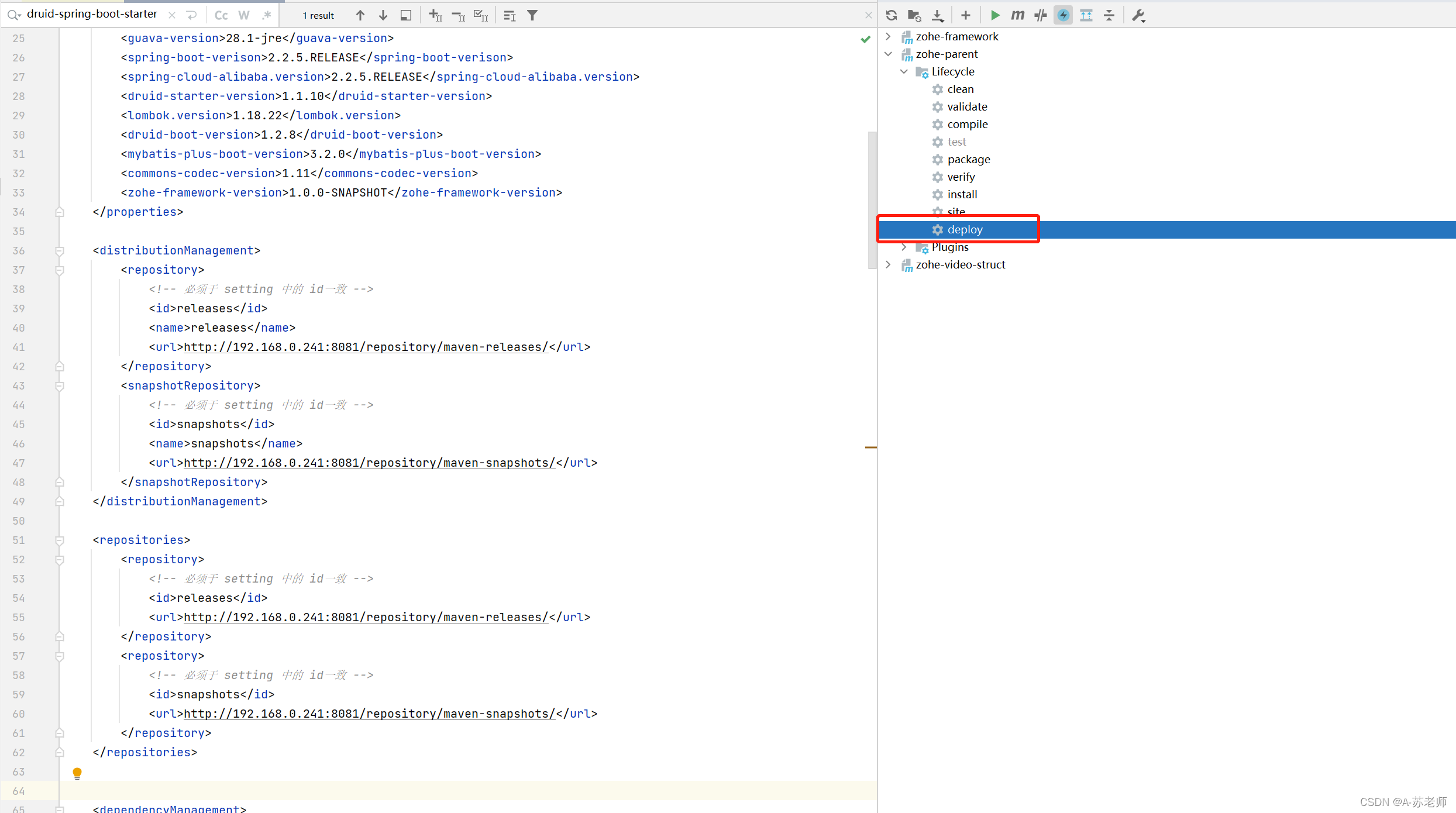Toggle Skip Tests mode lightning icon
Screen dimensions: 1456x813
[x=1063, y=15]
